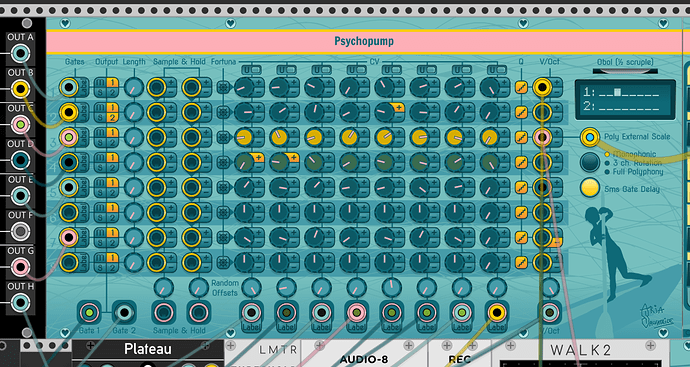The image size is (690, 367).
Task: Click the row 1 Fortuna dice button
Action: click(x=224, y=87)
